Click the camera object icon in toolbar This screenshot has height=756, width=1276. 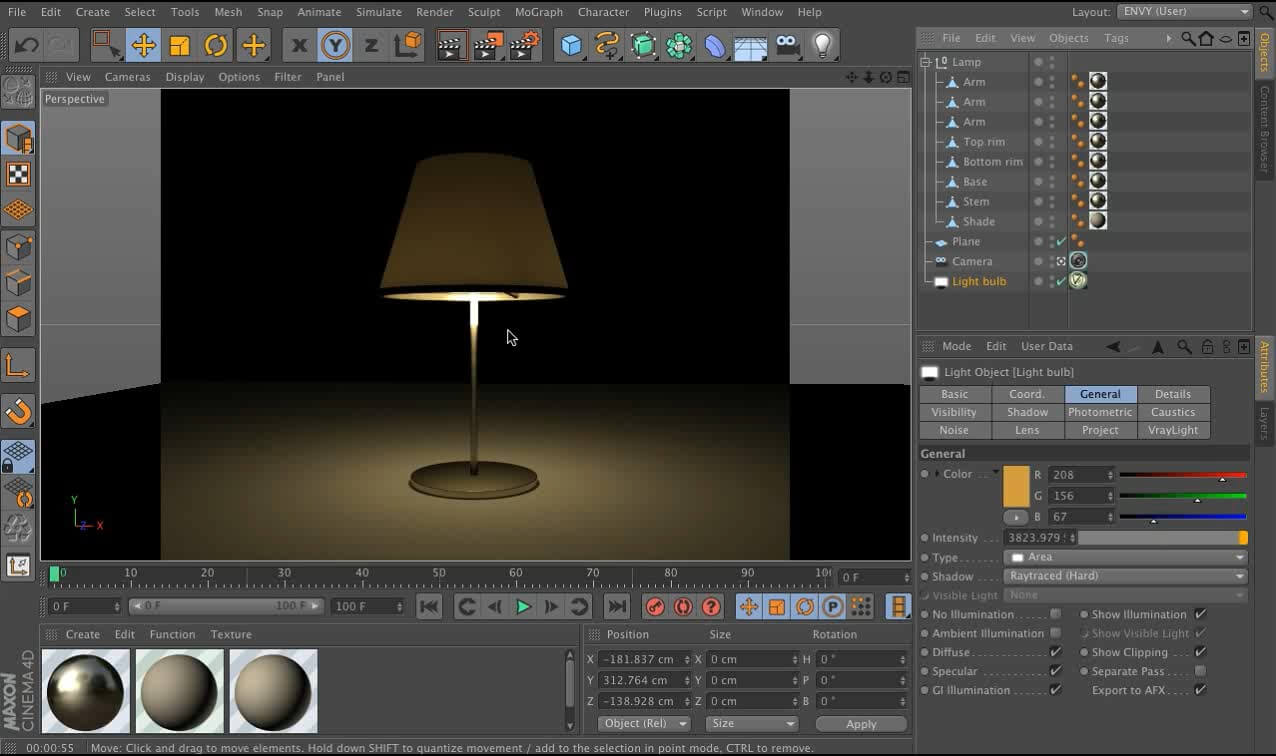coord(787,45)
